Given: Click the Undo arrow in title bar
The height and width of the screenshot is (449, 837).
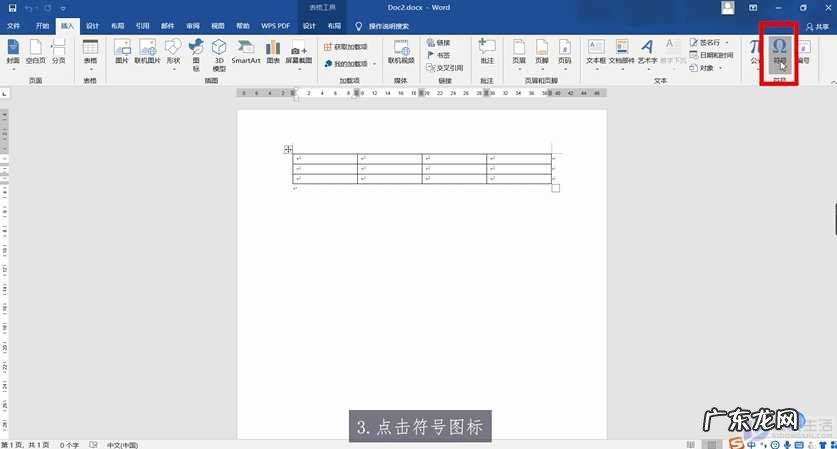Looking at the screenshot, I should [x=28, y=8].
